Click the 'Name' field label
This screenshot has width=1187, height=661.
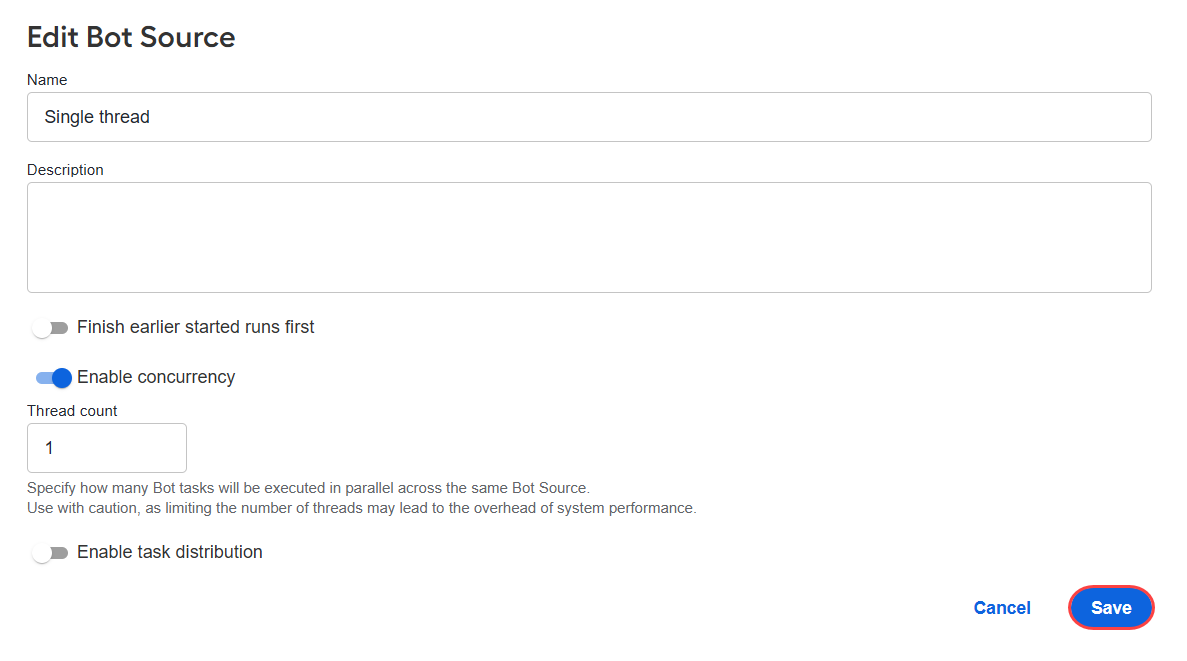[x=47, y=80]
